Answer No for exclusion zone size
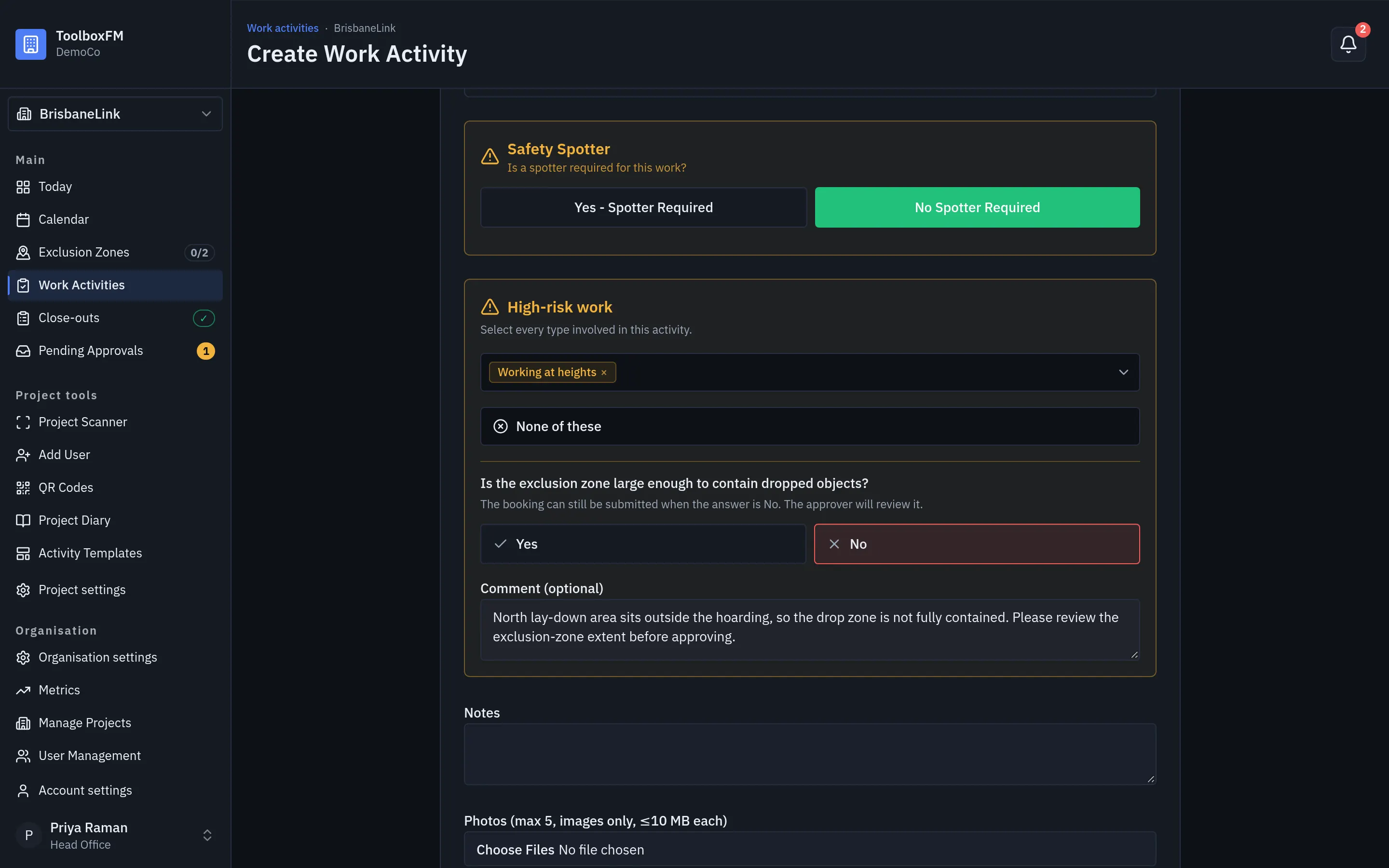The height and width of the screenshot is (868, 1389). tap(976, 543)
